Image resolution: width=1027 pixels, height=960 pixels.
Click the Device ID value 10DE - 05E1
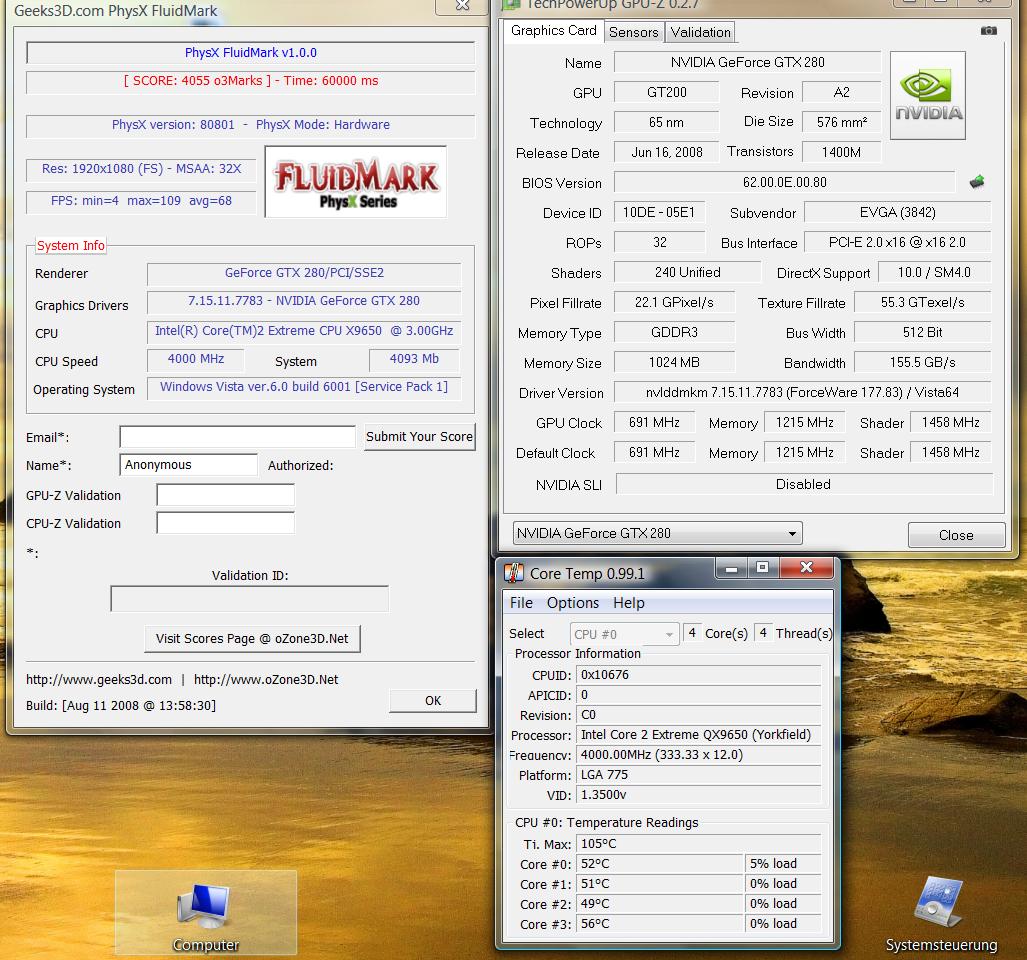tap(658, 212)
